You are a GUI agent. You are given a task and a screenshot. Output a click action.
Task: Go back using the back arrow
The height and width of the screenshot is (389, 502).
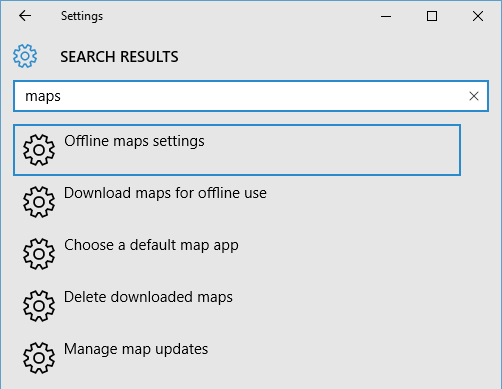[25, 16]
